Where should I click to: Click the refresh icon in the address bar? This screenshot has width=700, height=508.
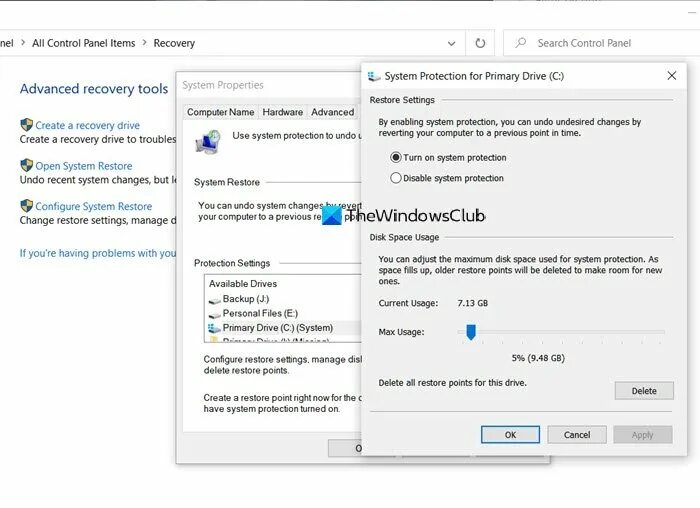click(480, 43)
